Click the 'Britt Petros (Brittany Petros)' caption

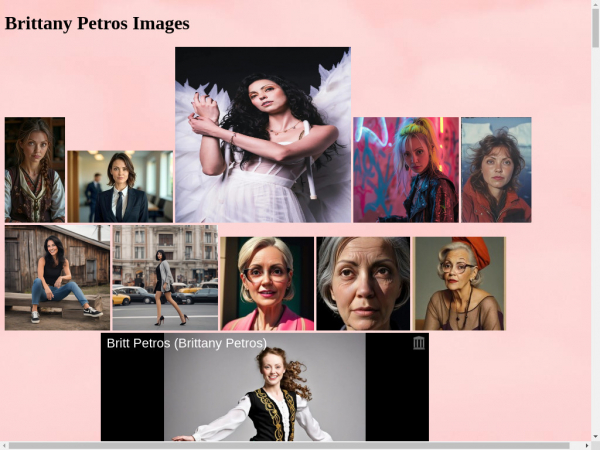click(x=187, y=343)
